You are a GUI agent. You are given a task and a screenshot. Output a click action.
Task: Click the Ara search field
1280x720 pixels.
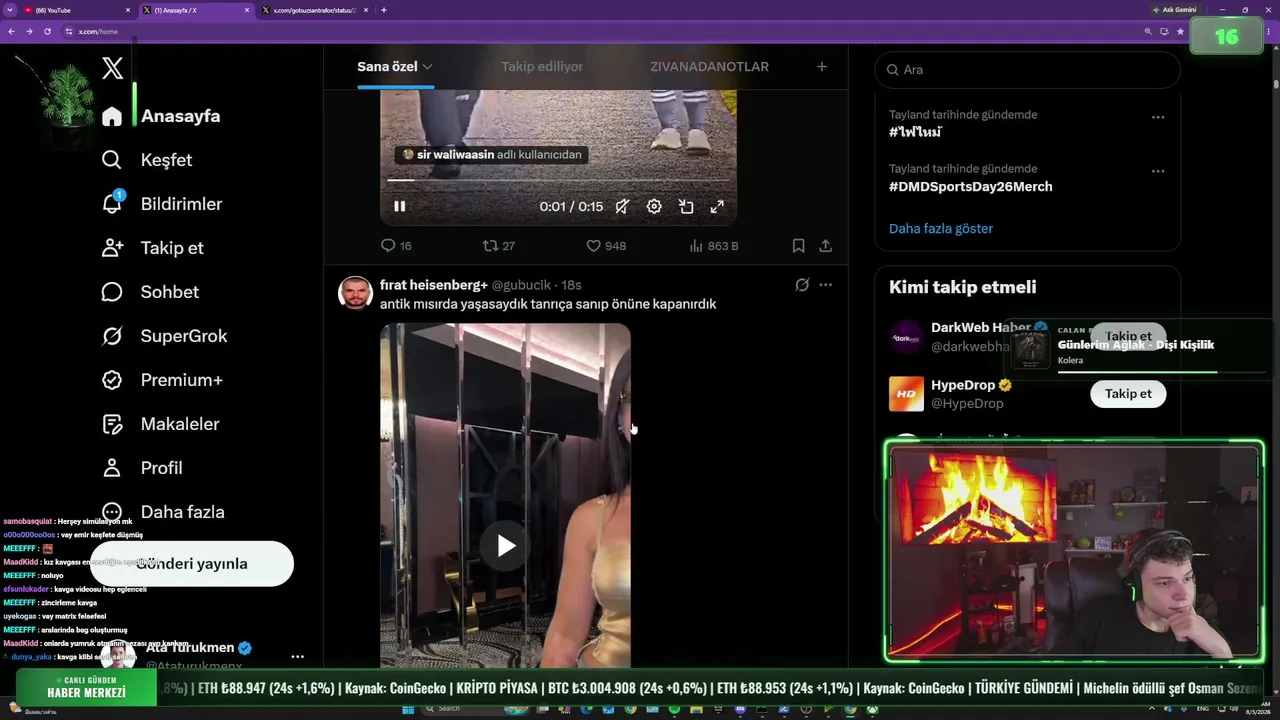point(1028,70)
